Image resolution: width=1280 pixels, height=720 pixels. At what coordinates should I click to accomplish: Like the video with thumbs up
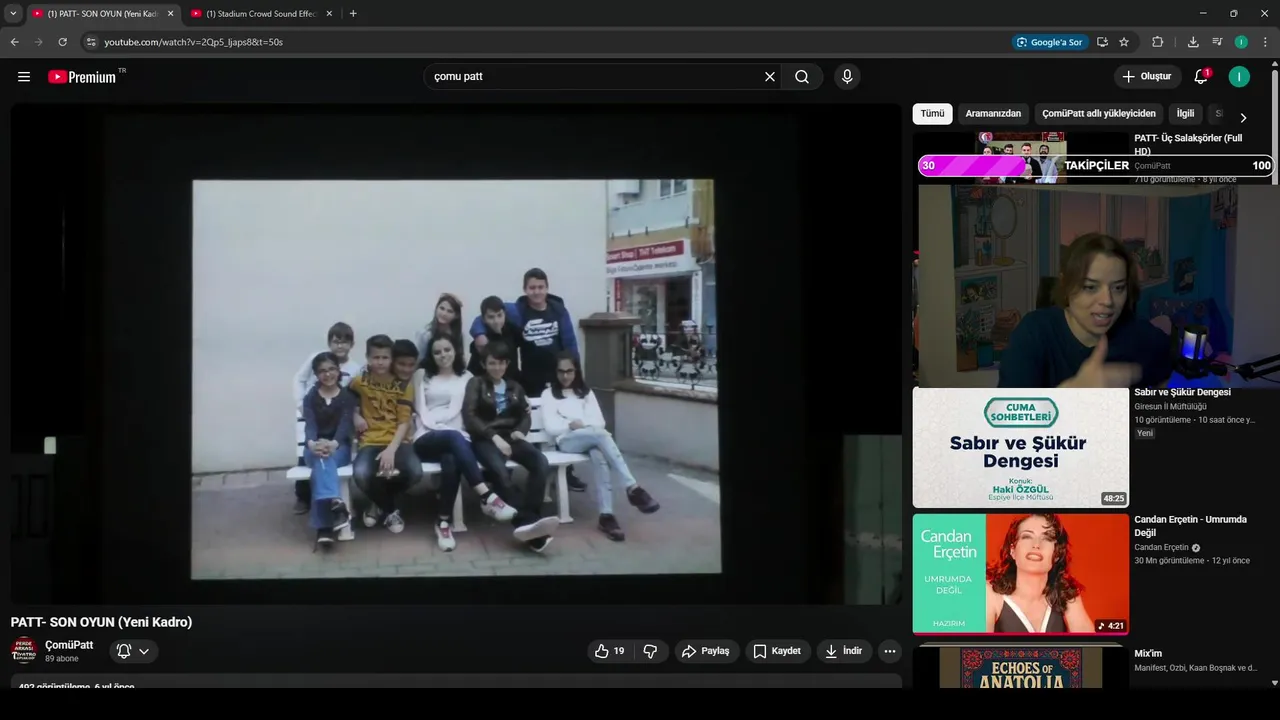[609, 651]
